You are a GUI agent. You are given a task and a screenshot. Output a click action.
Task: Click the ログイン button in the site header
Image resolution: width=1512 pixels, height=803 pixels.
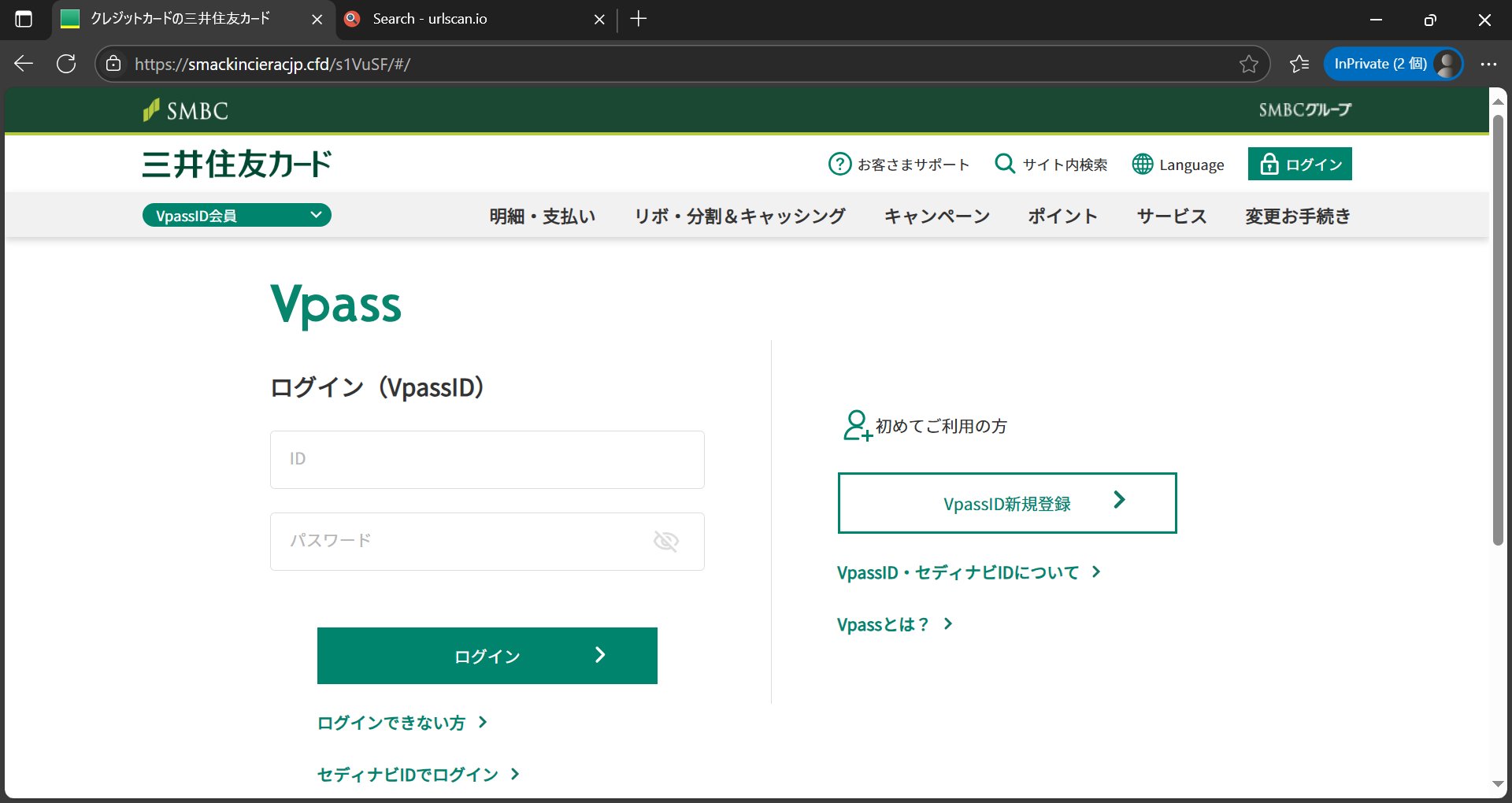pyautogui.click(x=1300, y=164)
